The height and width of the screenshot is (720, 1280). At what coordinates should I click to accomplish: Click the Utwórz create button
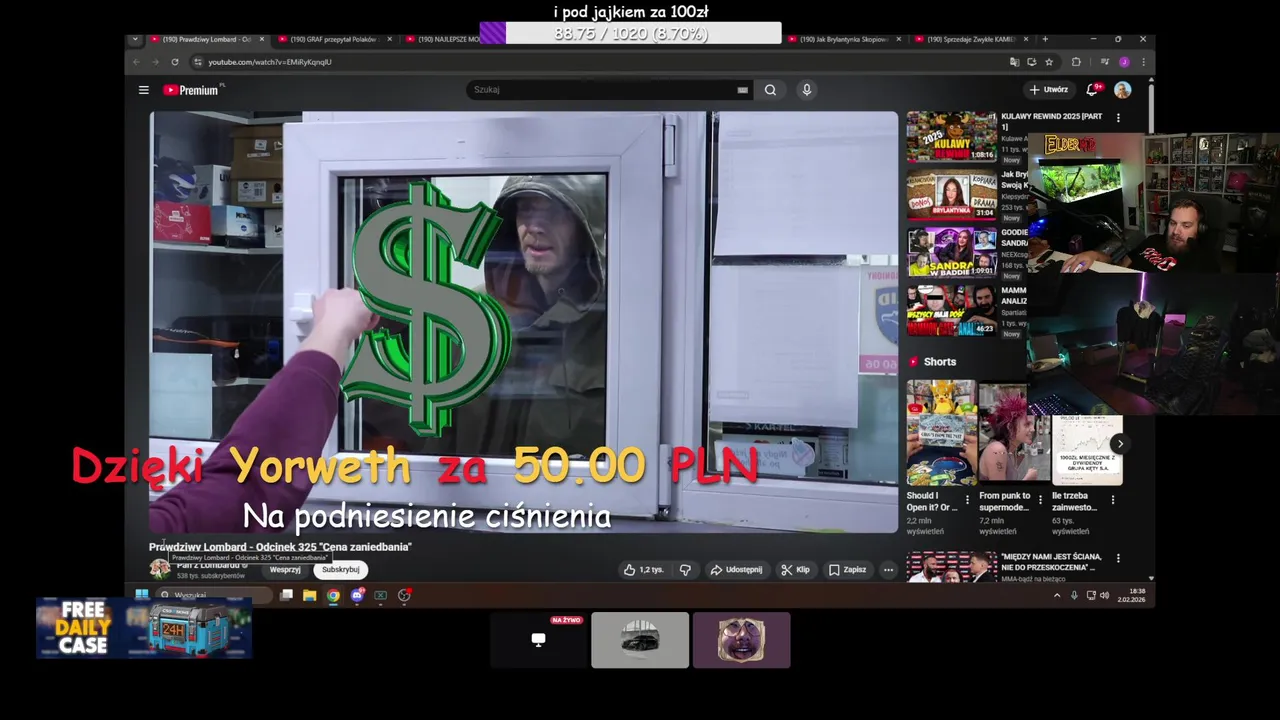point(1048,89)
